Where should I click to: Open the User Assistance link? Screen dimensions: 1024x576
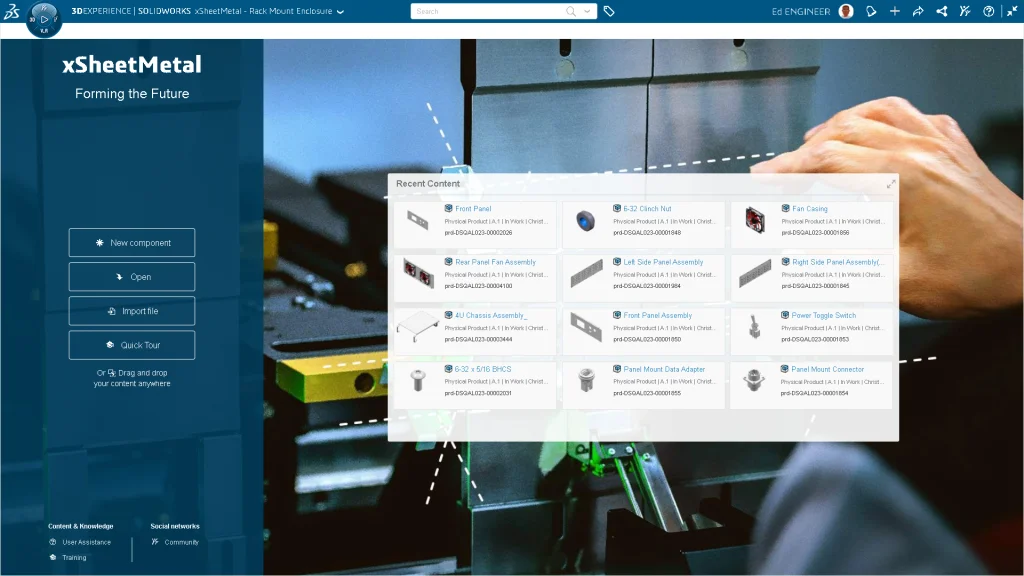coord(86,542)
